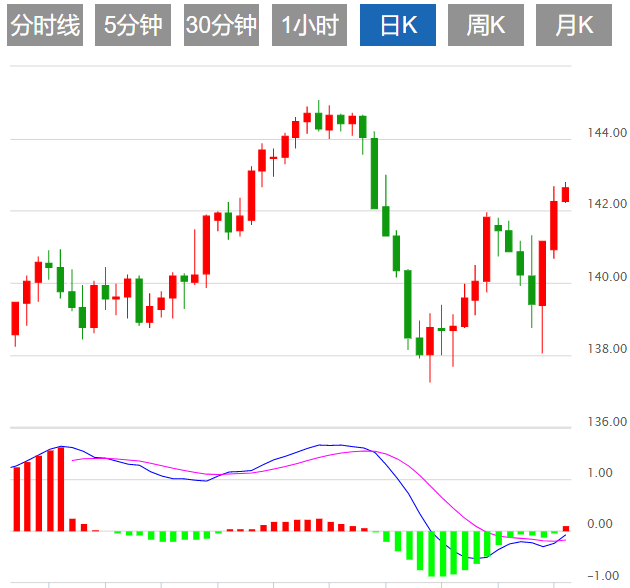Select the 30分钟 interval tab
Screen dimensions: 630x588
click(x=221, y=25)
